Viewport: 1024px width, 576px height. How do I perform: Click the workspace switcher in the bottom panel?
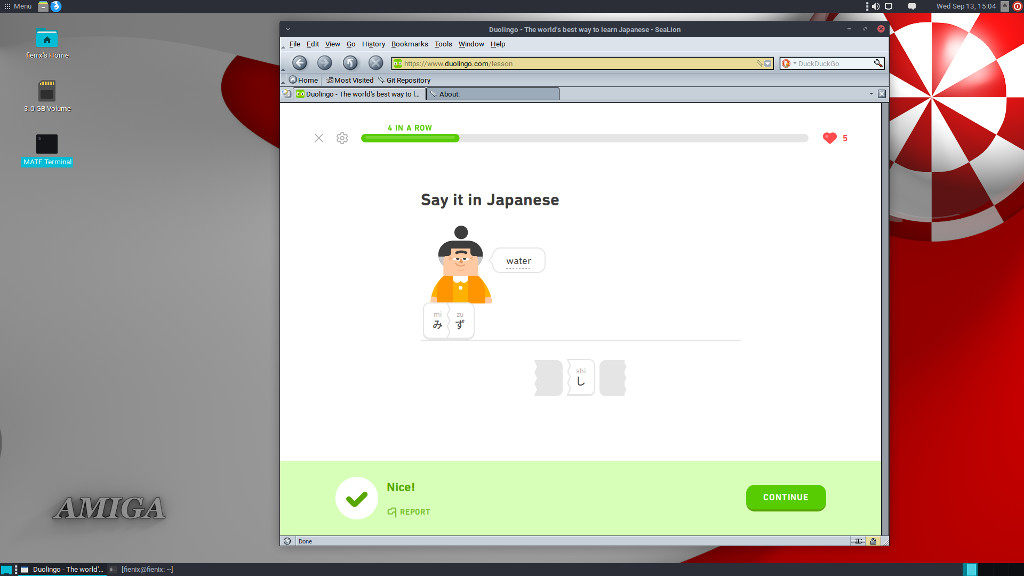[x=993, y=569]
